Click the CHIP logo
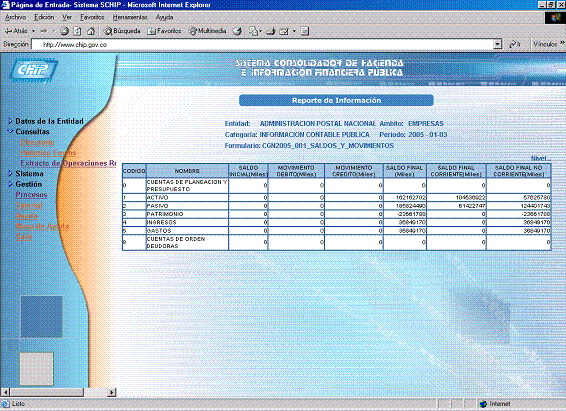566x411 pixels. pyautogui.click(x=34, y=69)
